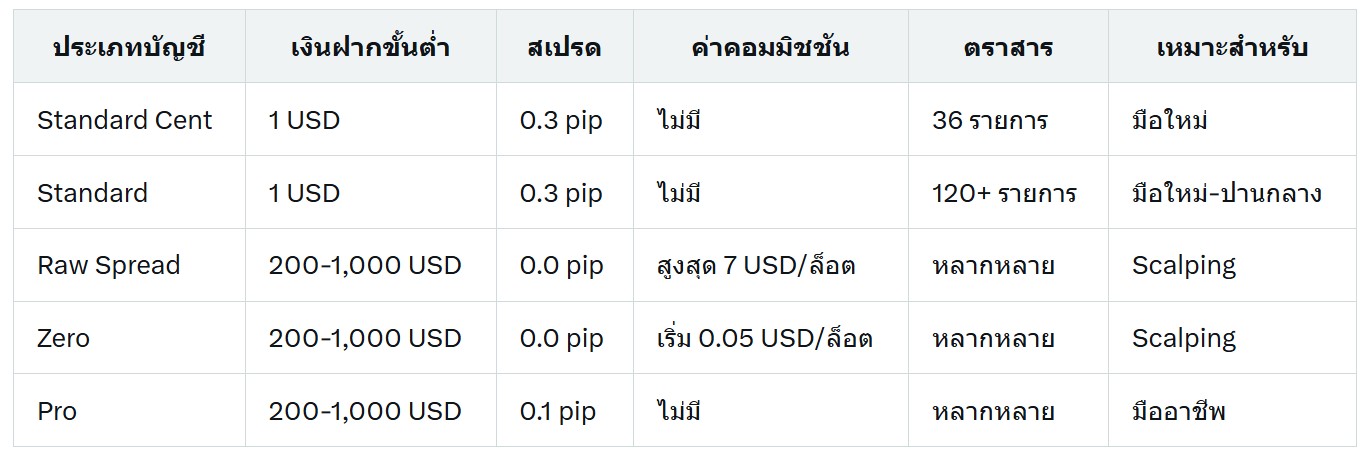Click the Raw Spread row's 200-1,000 USD cell
1371x462 pixels.
coord(371,266)
